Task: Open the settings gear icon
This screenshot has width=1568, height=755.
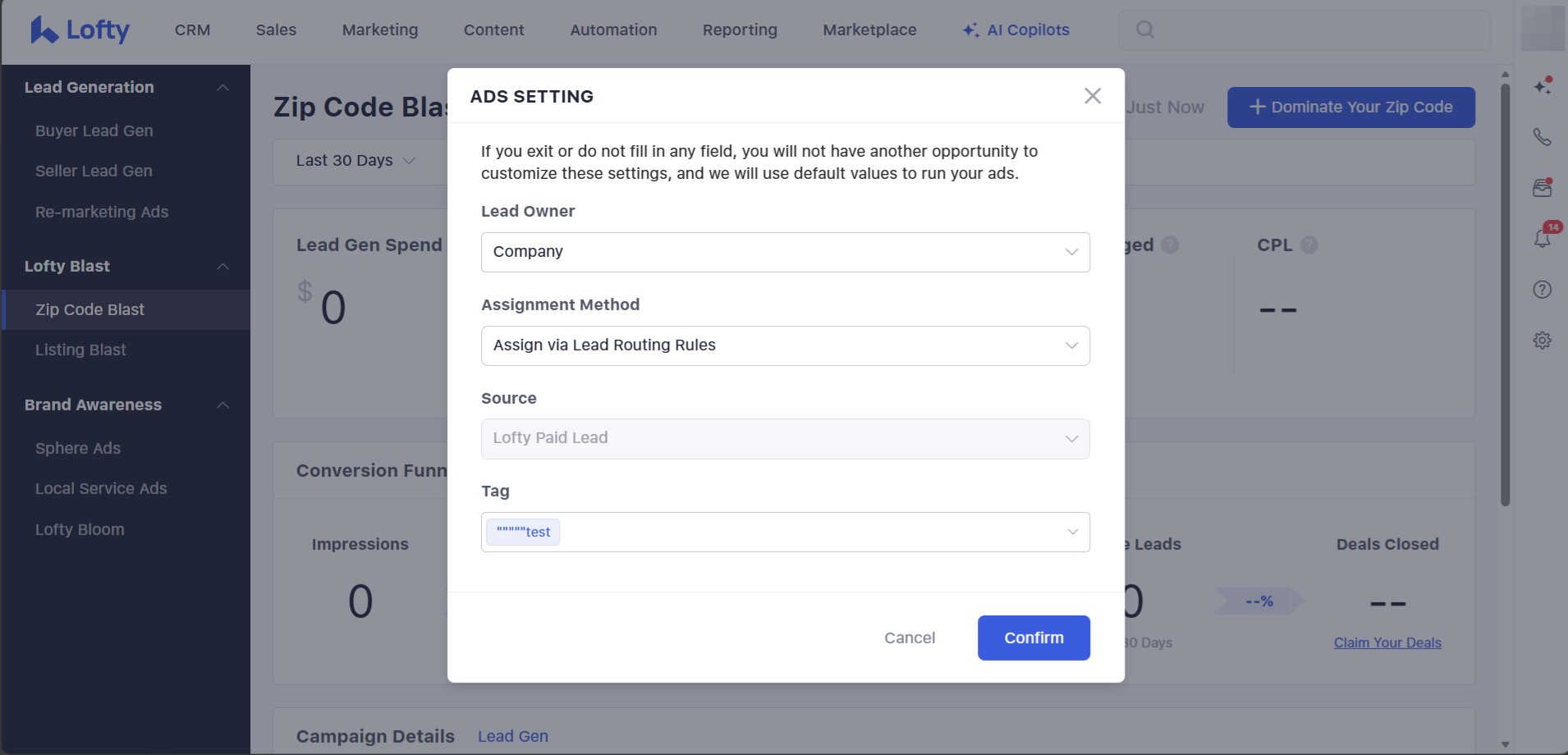Action: pos(1543,341)
